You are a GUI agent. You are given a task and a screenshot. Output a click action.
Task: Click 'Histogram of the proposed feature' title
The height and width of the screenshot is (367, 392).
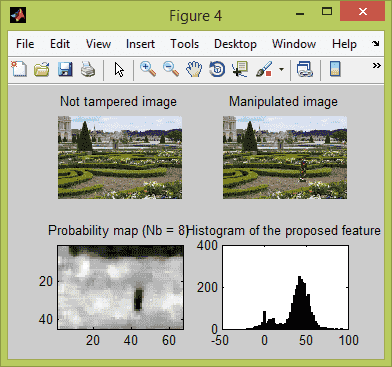click(x=284, y=231)
